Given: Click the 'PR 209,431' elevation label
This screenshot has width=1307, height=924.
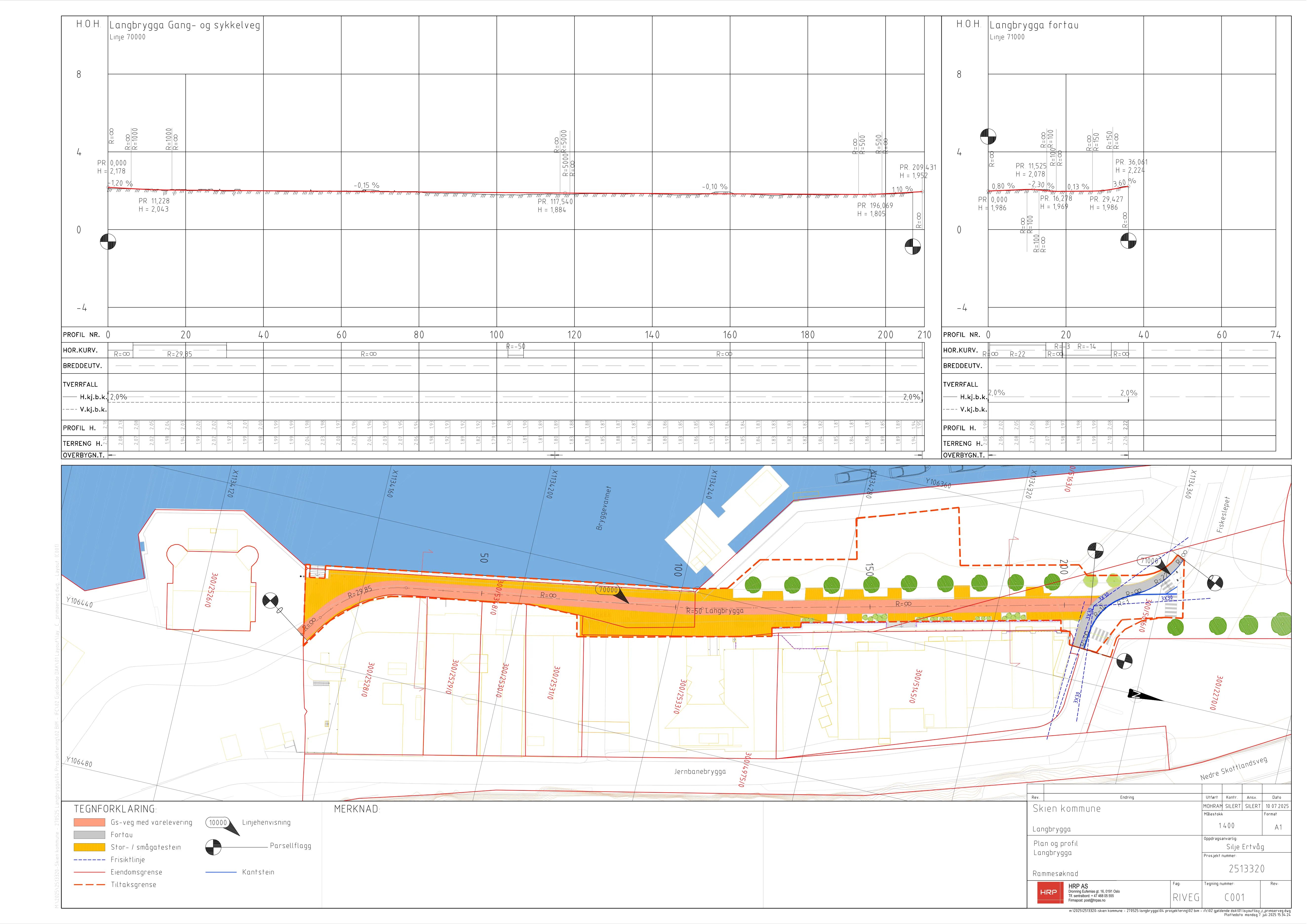Looking at the screenshot, I should tap(918, 167).
